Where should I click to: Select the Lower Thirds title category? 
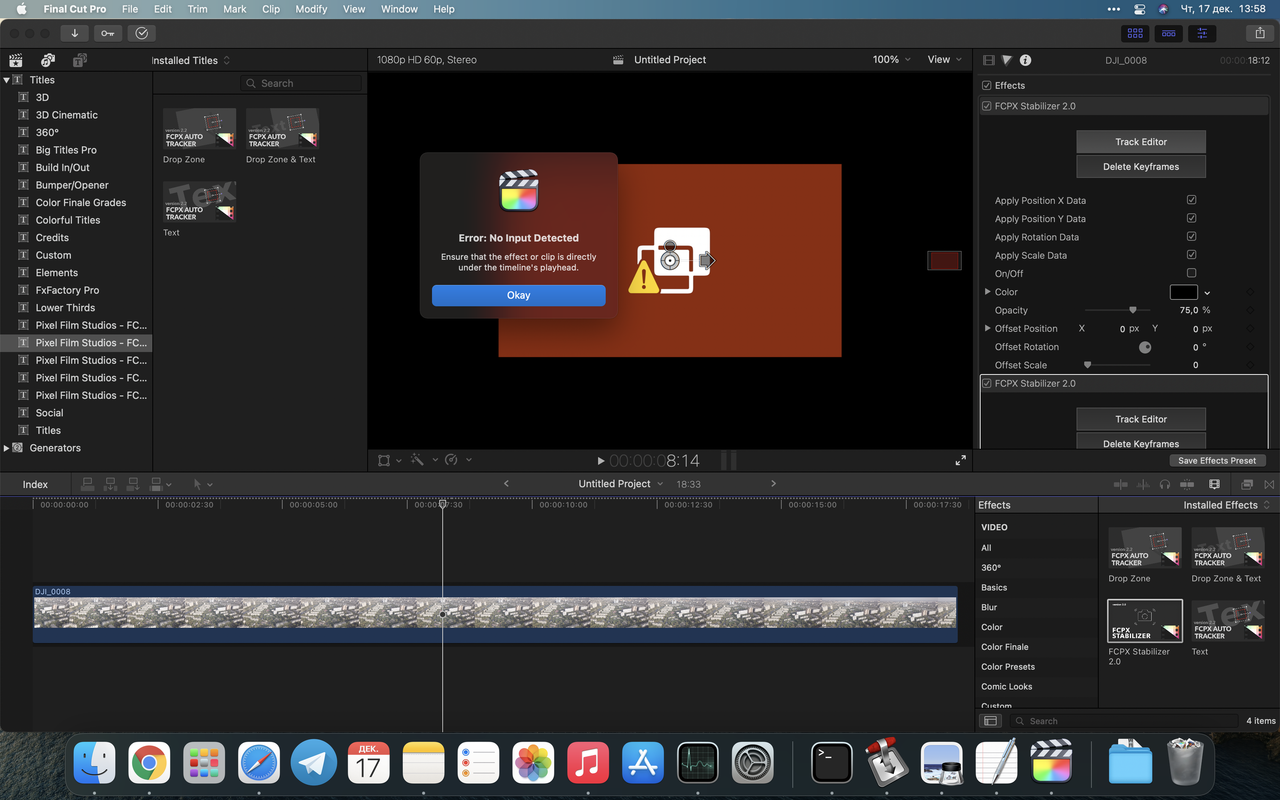coord(65,308)
